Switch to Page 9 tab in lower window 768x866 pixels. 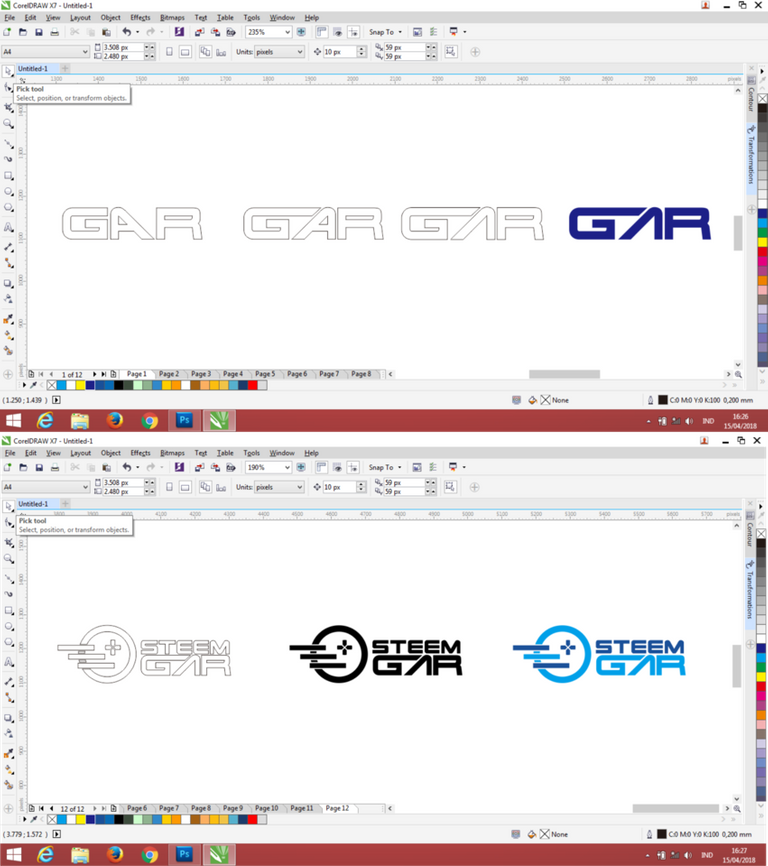coord(233,808)
